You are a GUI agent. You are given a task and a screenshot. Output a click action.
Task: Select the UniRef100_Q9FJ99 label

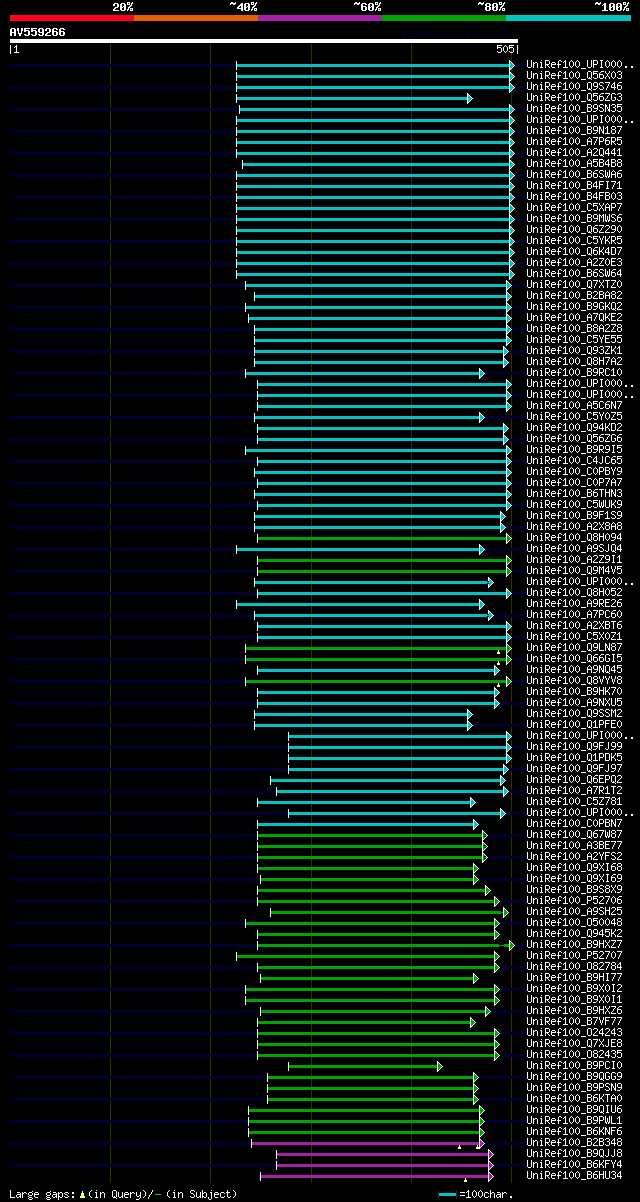point(574,746)
